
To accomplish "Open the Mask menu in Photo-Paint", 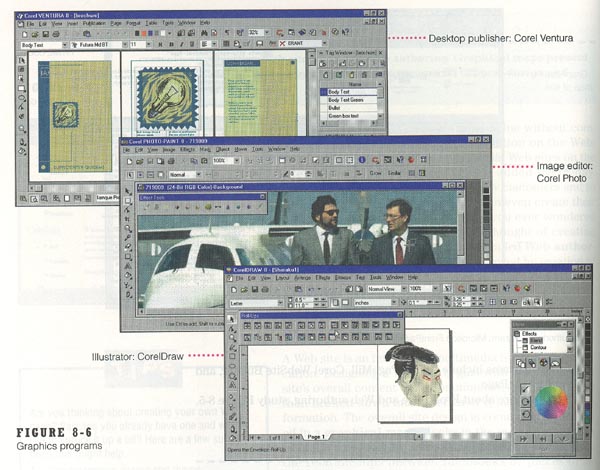I will click(205, 149).
